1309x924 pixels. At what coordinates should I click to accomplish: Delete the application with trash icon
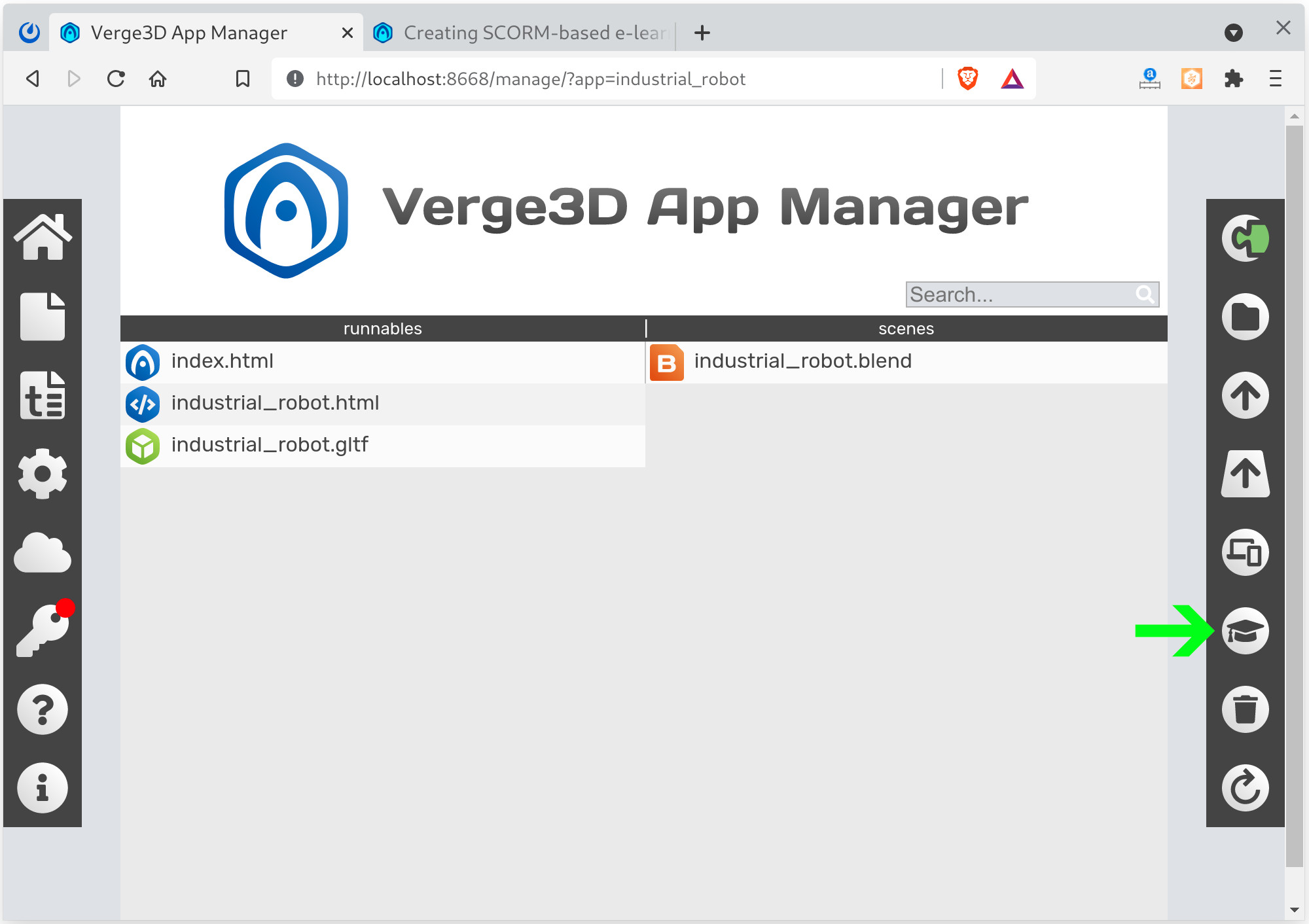(1246, 709)
